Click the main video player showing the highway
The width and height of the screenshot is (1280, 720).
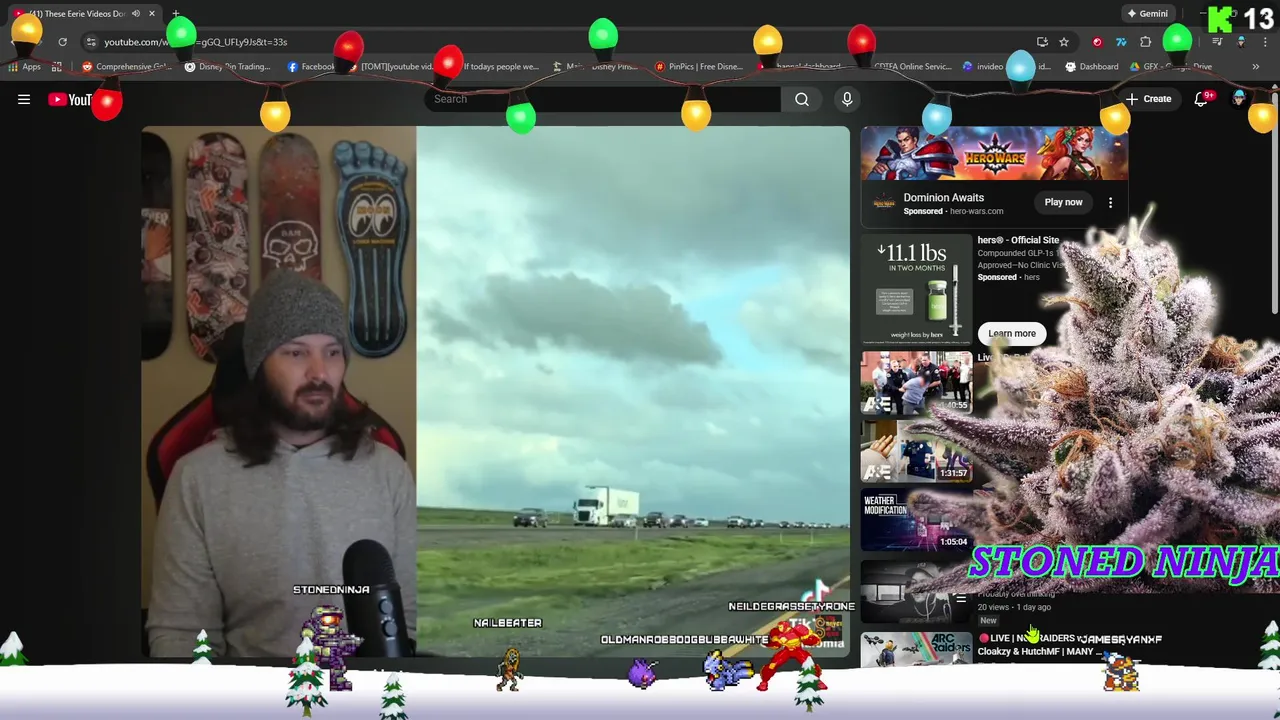pyautogui.click(x=495, y=392)
